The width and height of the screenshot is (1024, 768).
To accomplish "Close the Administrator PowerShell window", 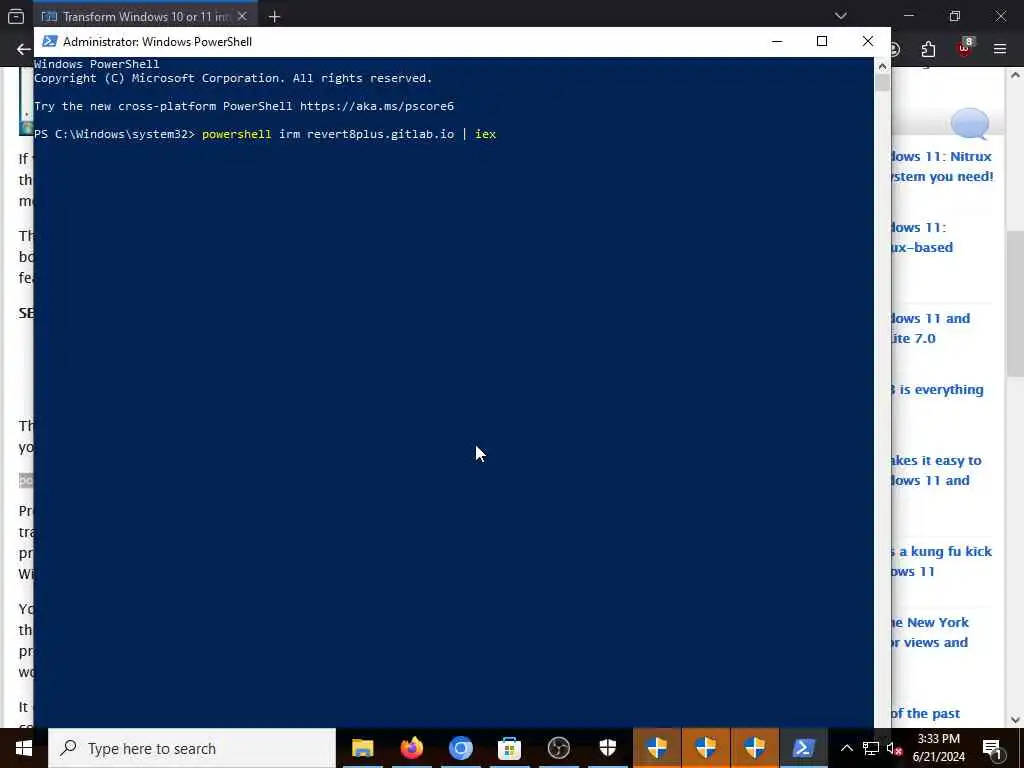I will pos(868,41).
